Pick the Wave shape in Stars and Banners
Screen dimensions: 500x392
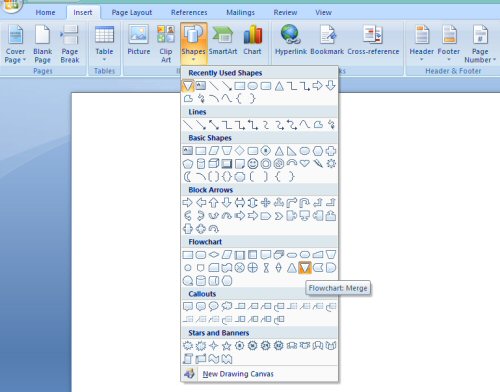[x=214, y=359]
